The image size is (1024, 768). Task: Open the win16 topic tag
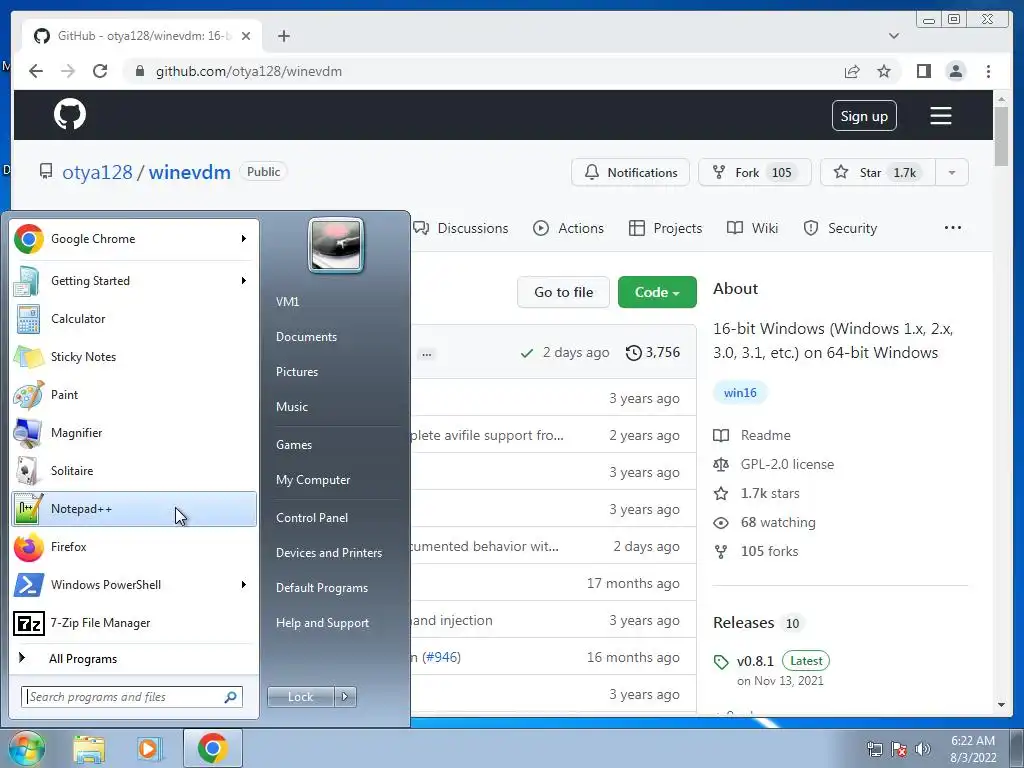coord(740,392)
